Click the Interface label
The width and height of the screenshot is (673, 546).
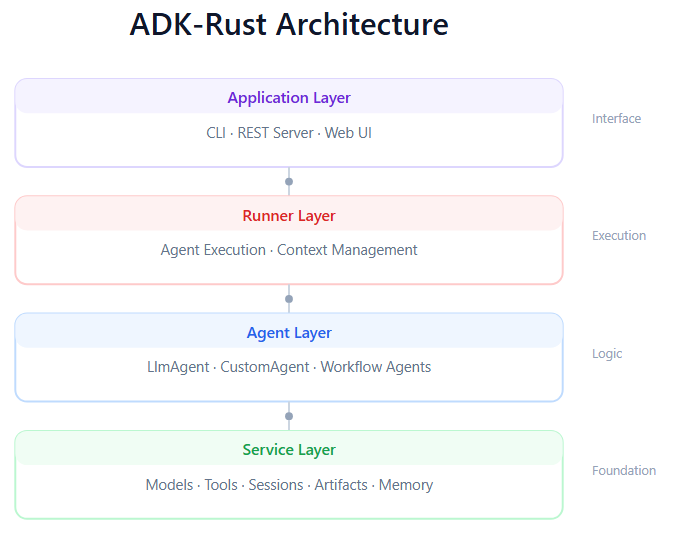(616, 118)
